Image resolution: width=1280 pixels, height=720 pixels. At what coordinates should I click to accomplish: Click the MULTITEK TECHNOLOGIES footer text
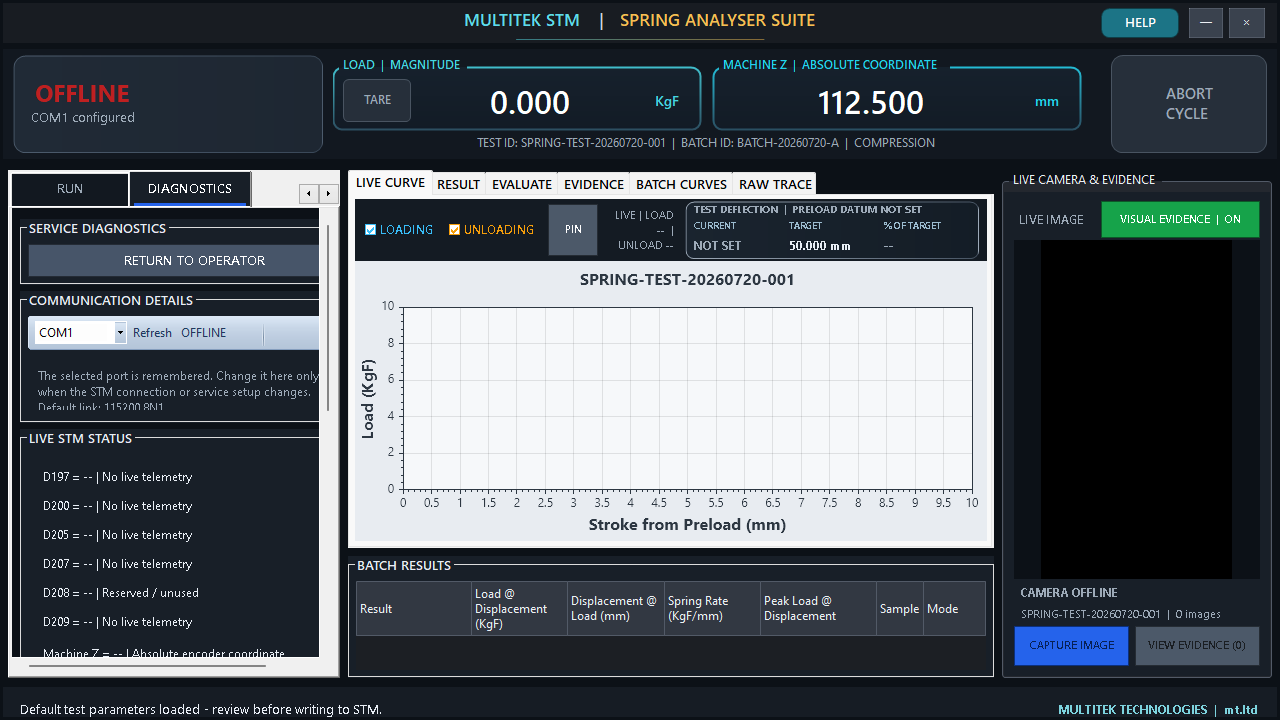coord(1133,710)
